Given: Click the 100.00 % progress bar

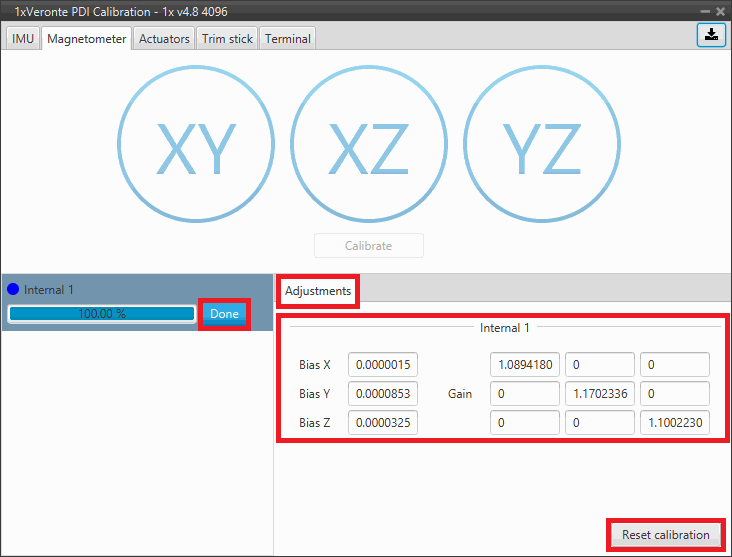Looking at the screenshot, I should coord(101,314).
